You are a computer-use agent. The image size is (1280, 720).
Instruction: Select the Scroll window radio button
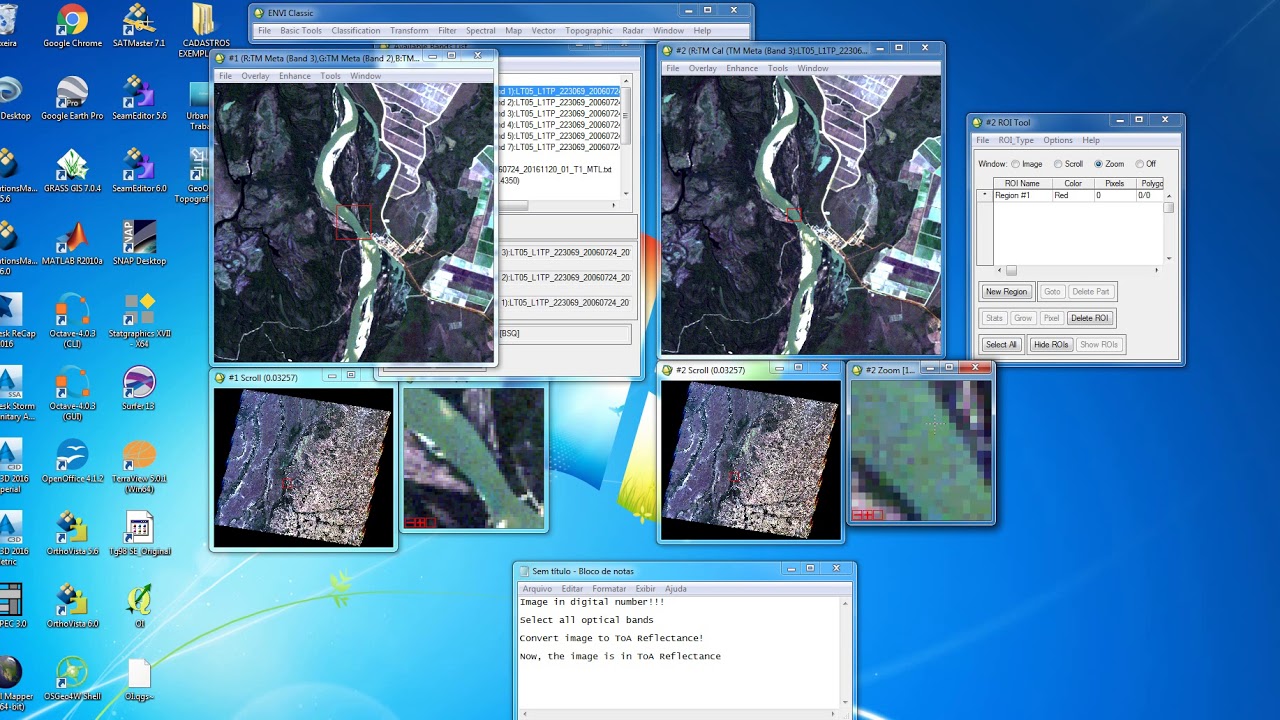pyautogui.click(x=1058, y=164)
